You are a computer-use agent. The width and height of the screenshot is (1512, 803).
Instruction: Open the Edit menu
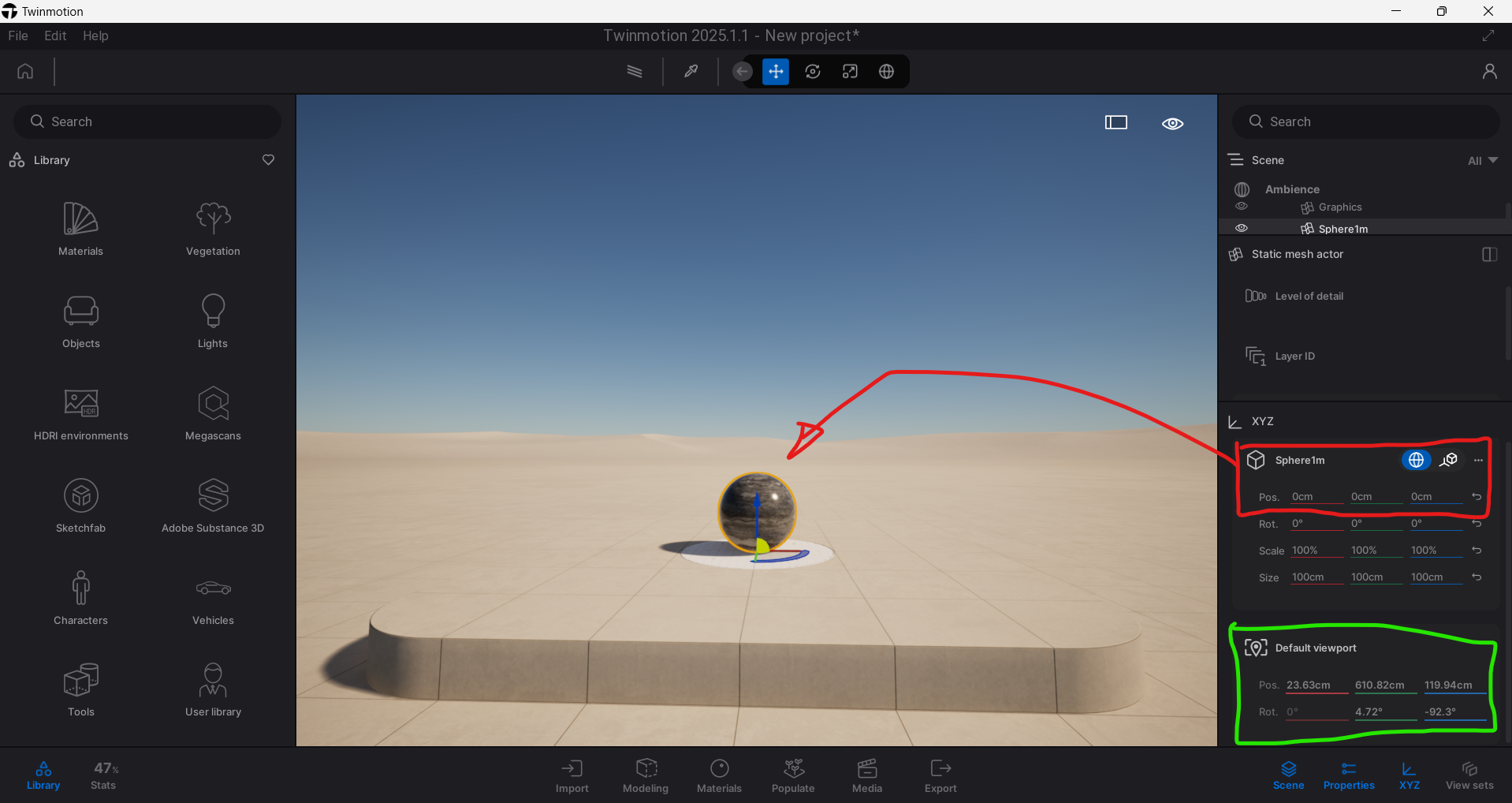[55, 35]
